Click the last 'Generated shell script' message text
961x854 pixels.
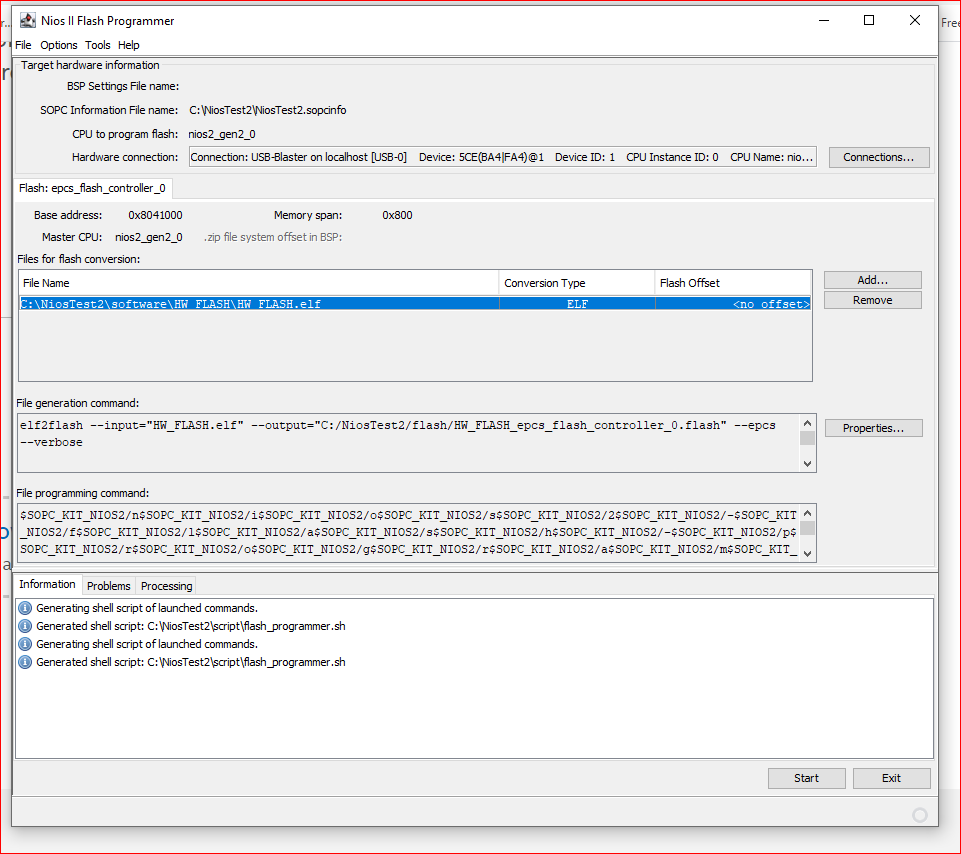191,662
